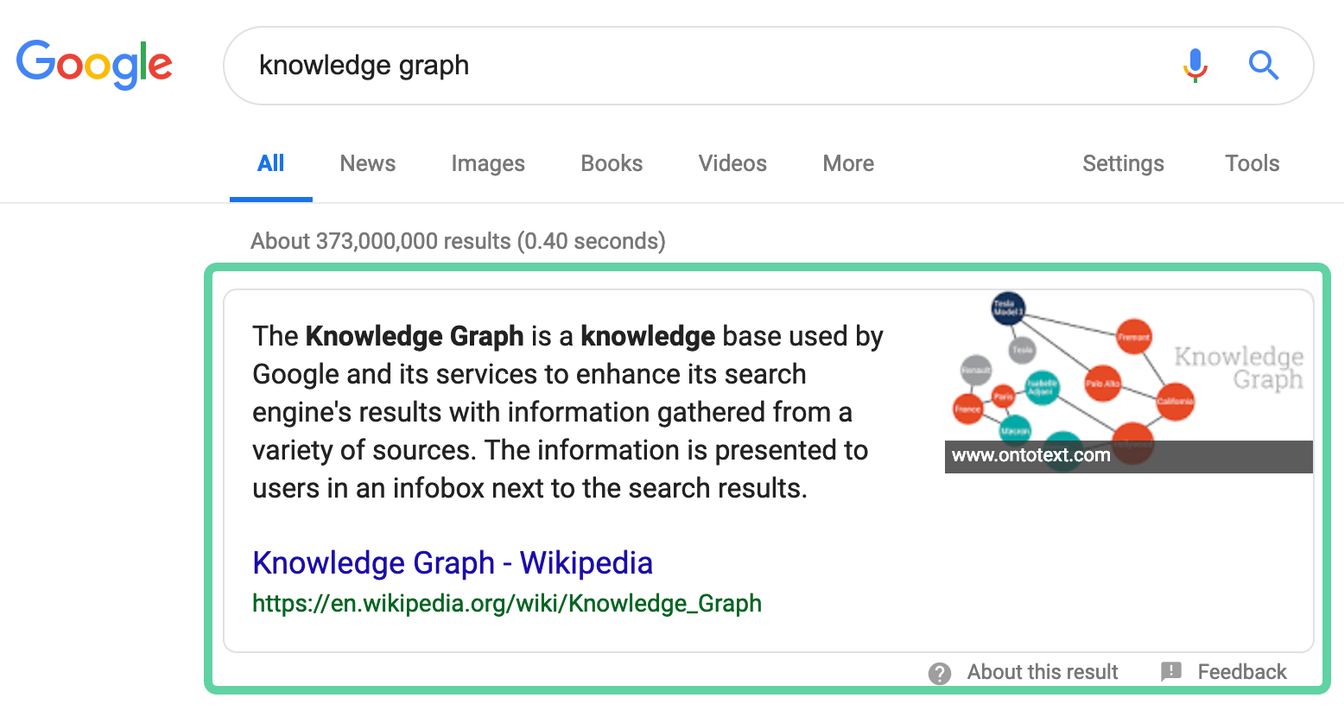Select the Books search filter
This screenshot has width=1344, height=717.
point(611,163)
